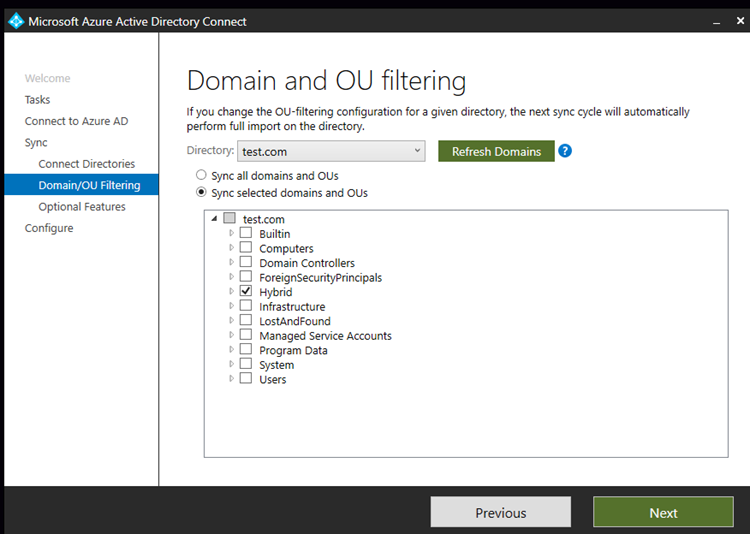This screenshot has height=534, width=750.
Task: Expand the Builtin node arrow
Action: (x=232, y=233)
